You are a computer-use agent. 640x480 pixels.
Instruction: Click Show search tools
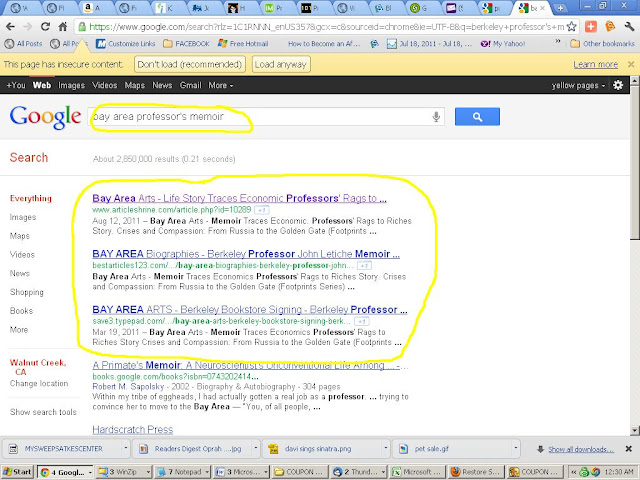43,412
